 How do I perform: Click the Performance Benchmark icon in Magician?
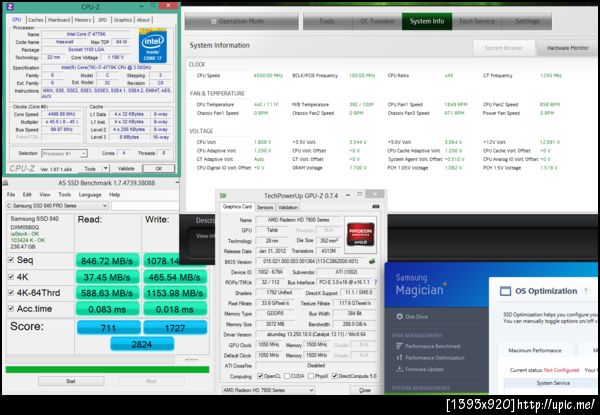pos(399,346)
